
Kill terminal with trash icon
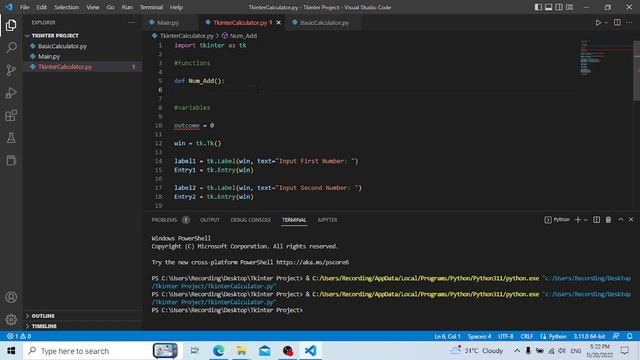pyautogui.click(x=608, y=220)
